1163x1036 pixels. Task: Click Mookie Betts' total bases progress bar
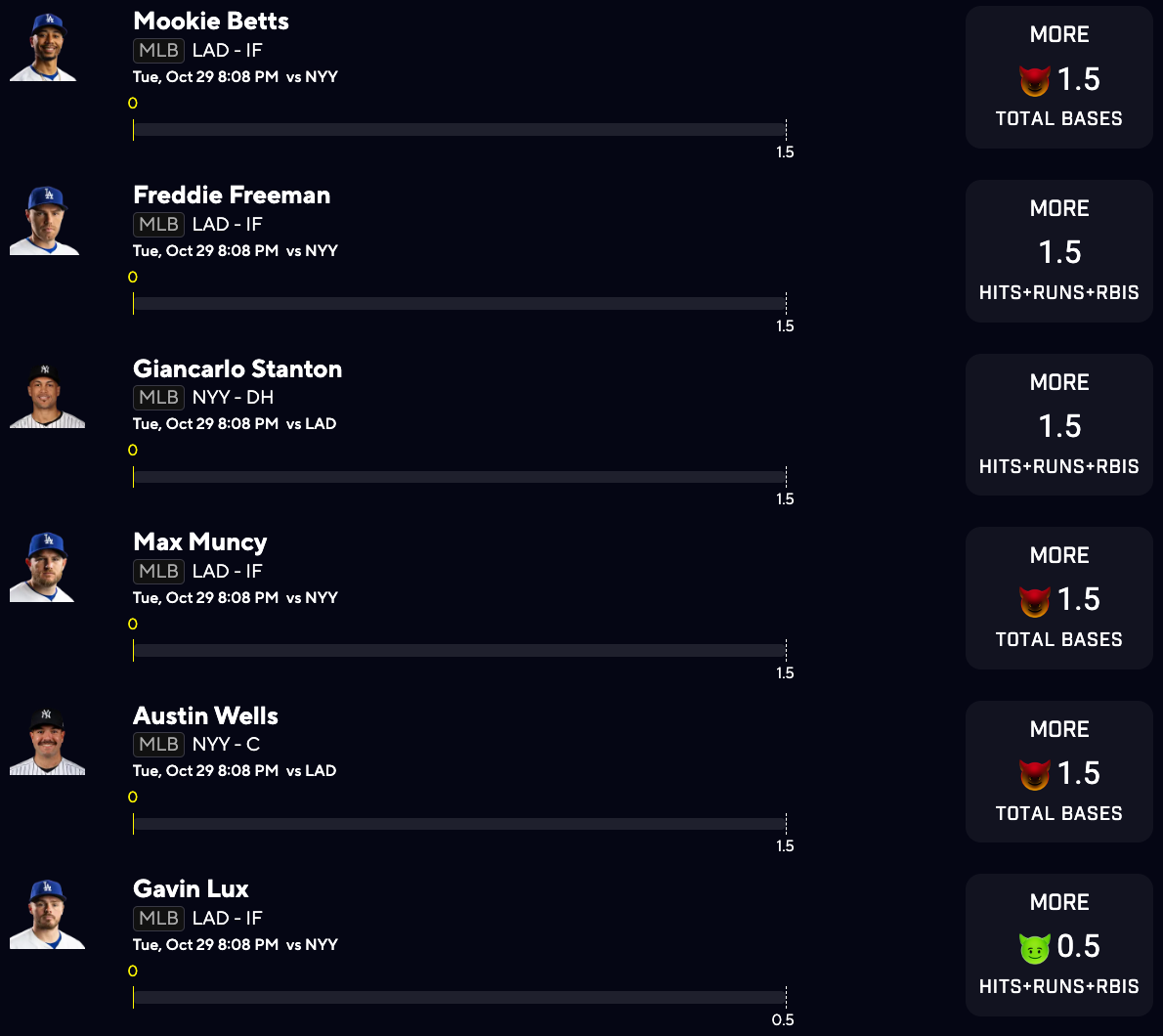[459, 130]
